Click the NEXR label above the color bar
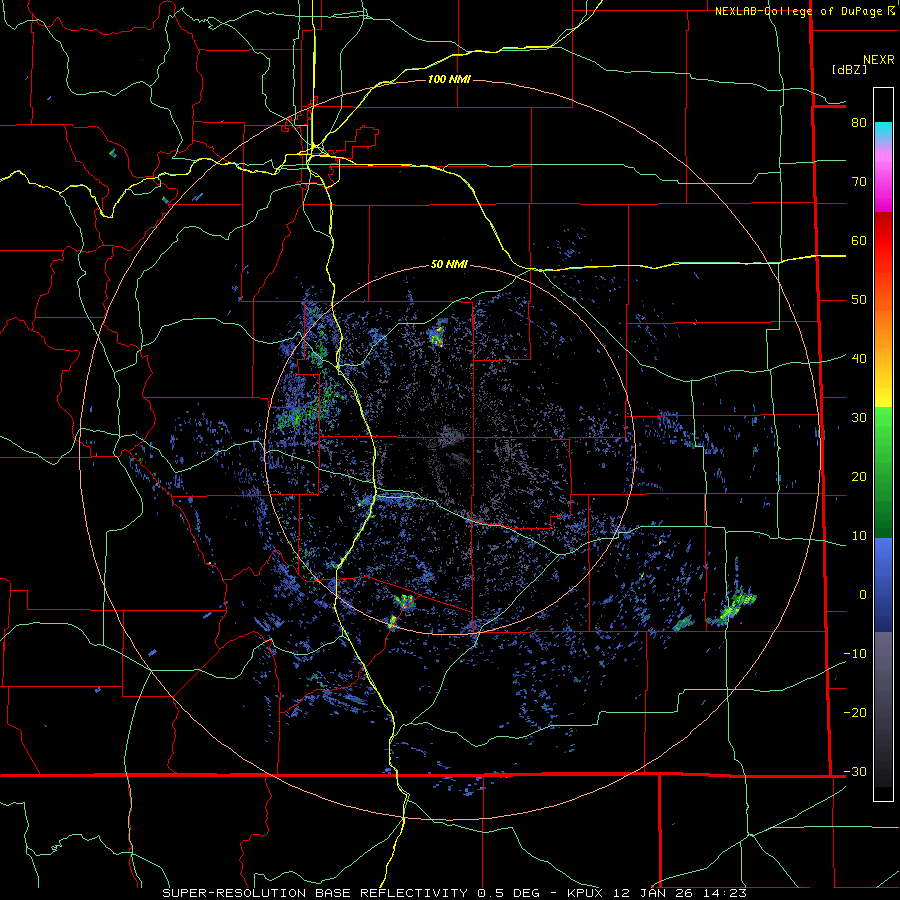The height and width of the screenshot is (900, 900). (x=879, y=60)
